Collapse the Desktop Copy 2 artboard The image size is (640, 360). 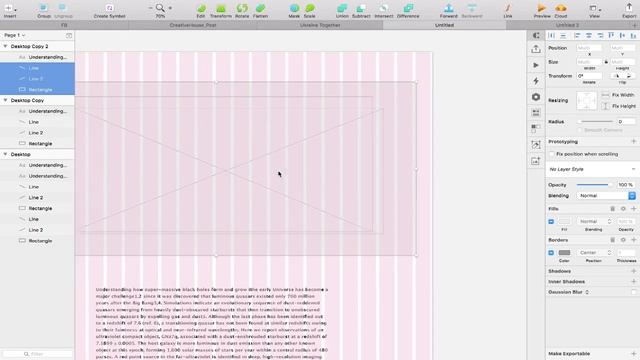click(x=5, y=46)
